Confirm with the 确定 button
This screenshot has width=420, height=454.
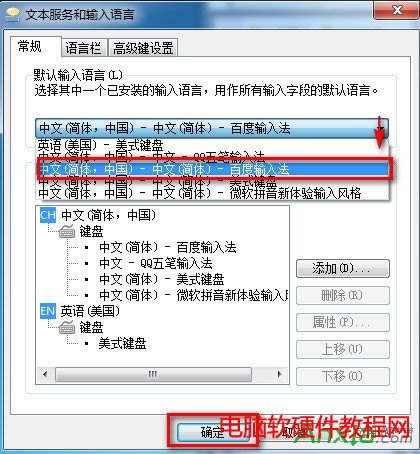coord(212,432)
